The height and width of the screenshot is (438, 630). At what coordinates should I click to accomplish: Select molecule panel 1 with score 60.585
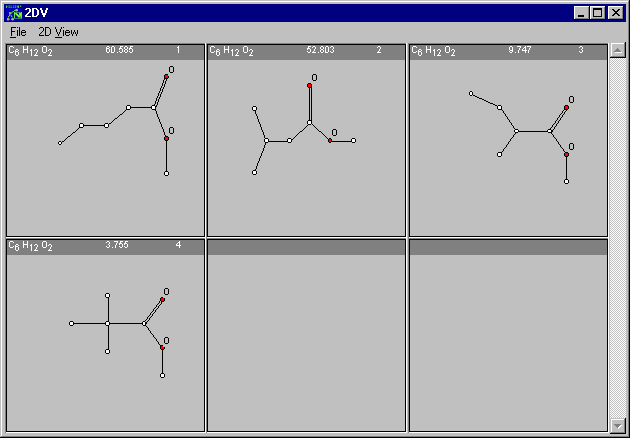tap(106, 140)
